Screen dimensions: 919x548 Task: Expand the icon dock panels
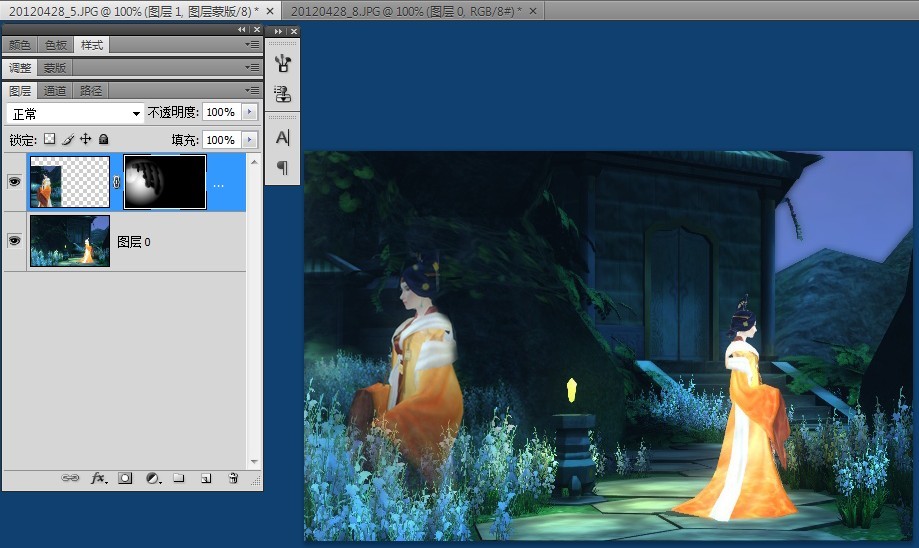(278, 31)
